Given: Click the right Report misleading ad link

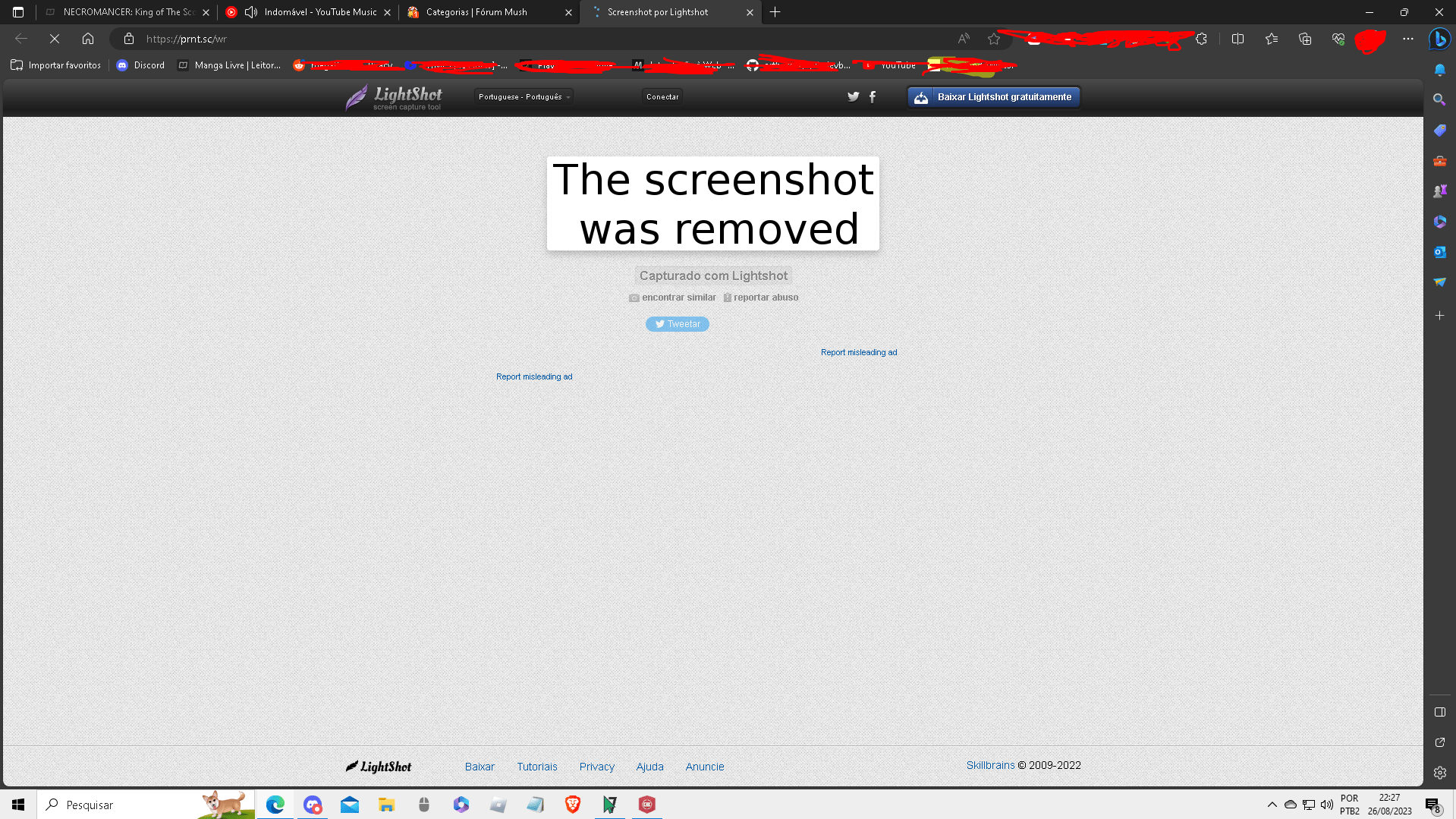Looking at the screenshot, I should coord(859,352).
